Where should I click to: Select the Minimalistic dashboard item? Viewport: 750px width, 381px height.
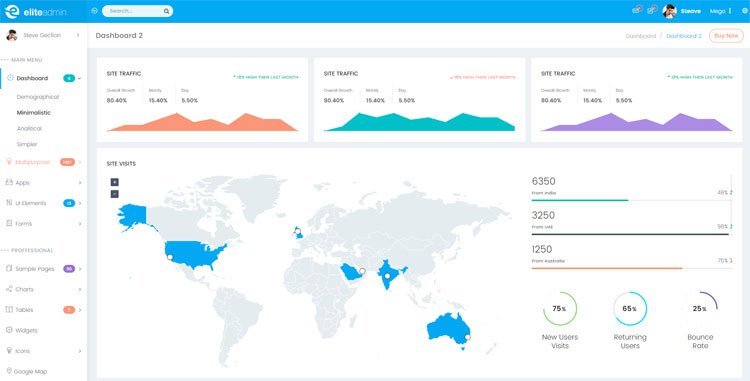(x=33, y=113)
